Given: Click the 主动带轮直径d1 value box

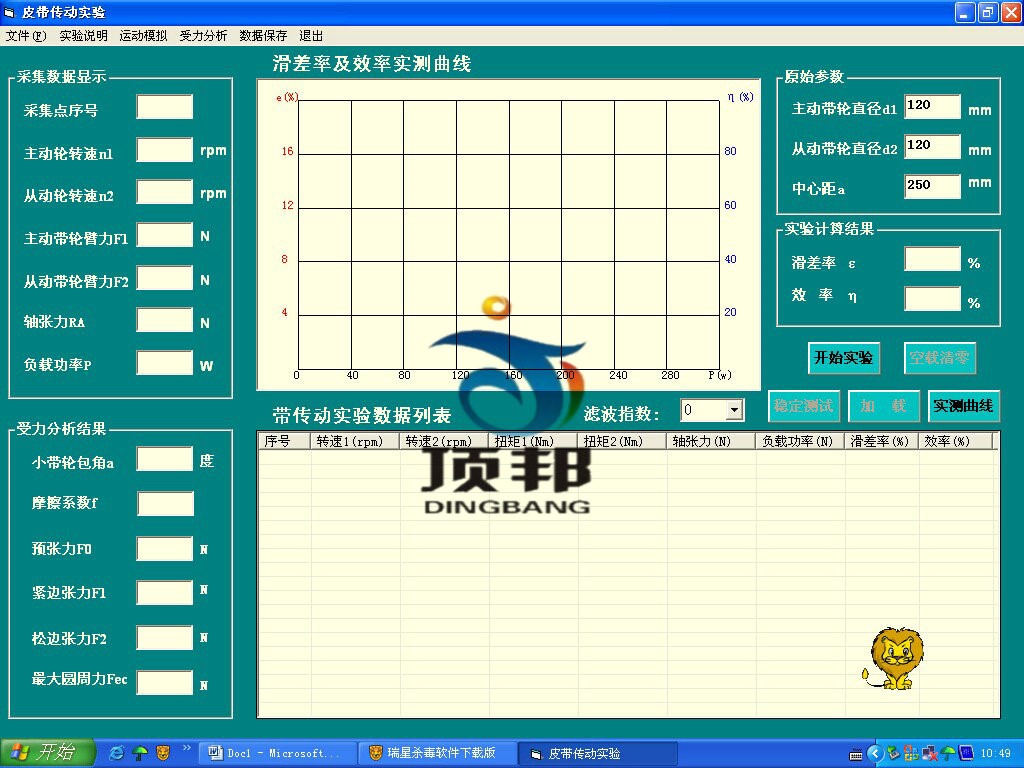Looking at the screenshot, I should click(932, 107).
